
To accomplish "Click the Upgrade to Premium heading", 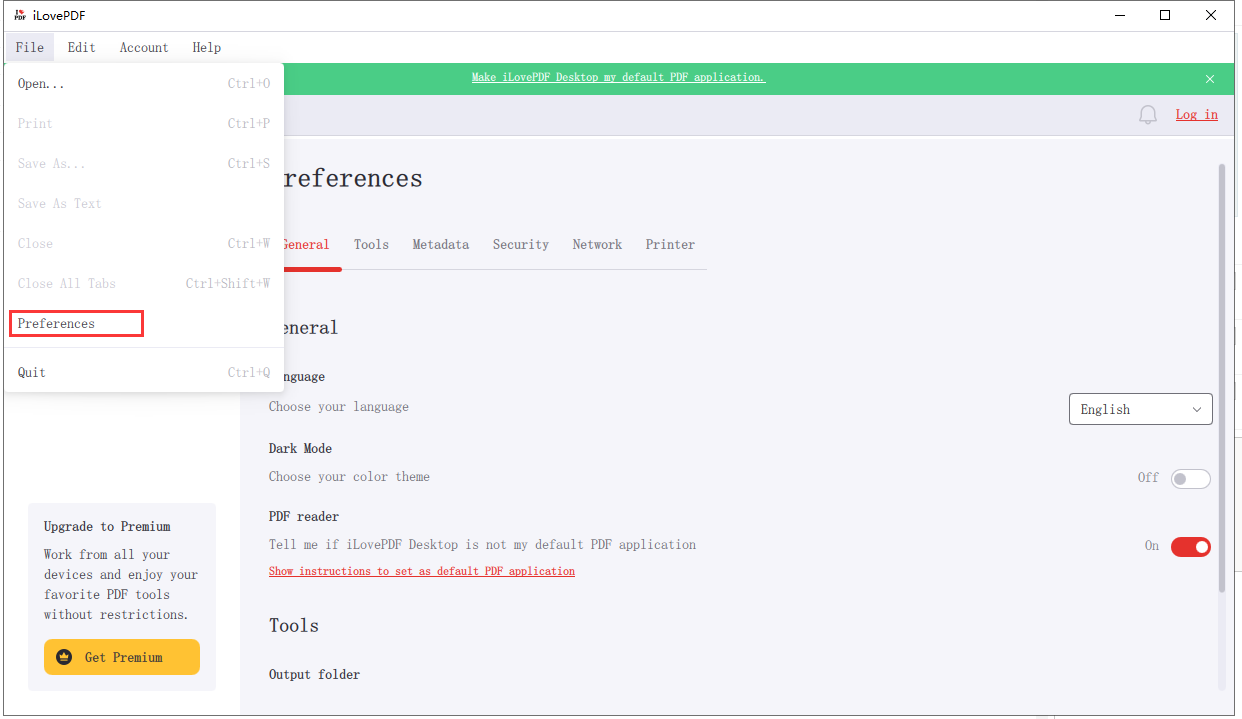I will [x=107, y=527].
